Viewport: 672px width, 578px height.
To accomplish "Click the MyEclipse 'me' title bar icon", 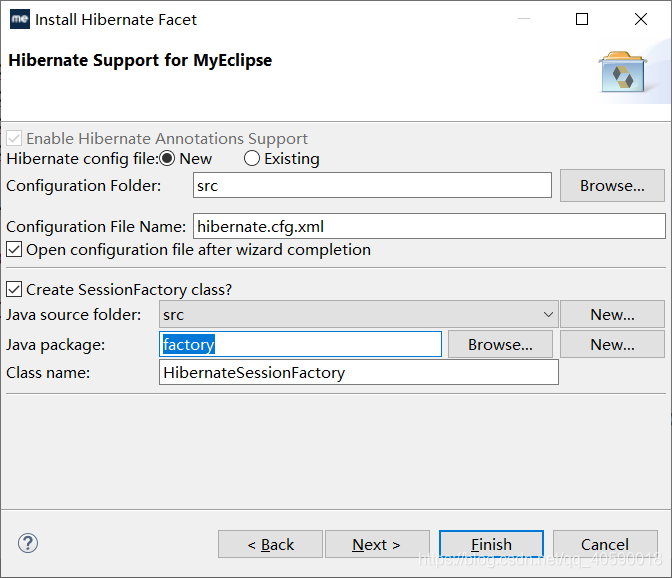I will pyautogui.click(x=20, y=19).
